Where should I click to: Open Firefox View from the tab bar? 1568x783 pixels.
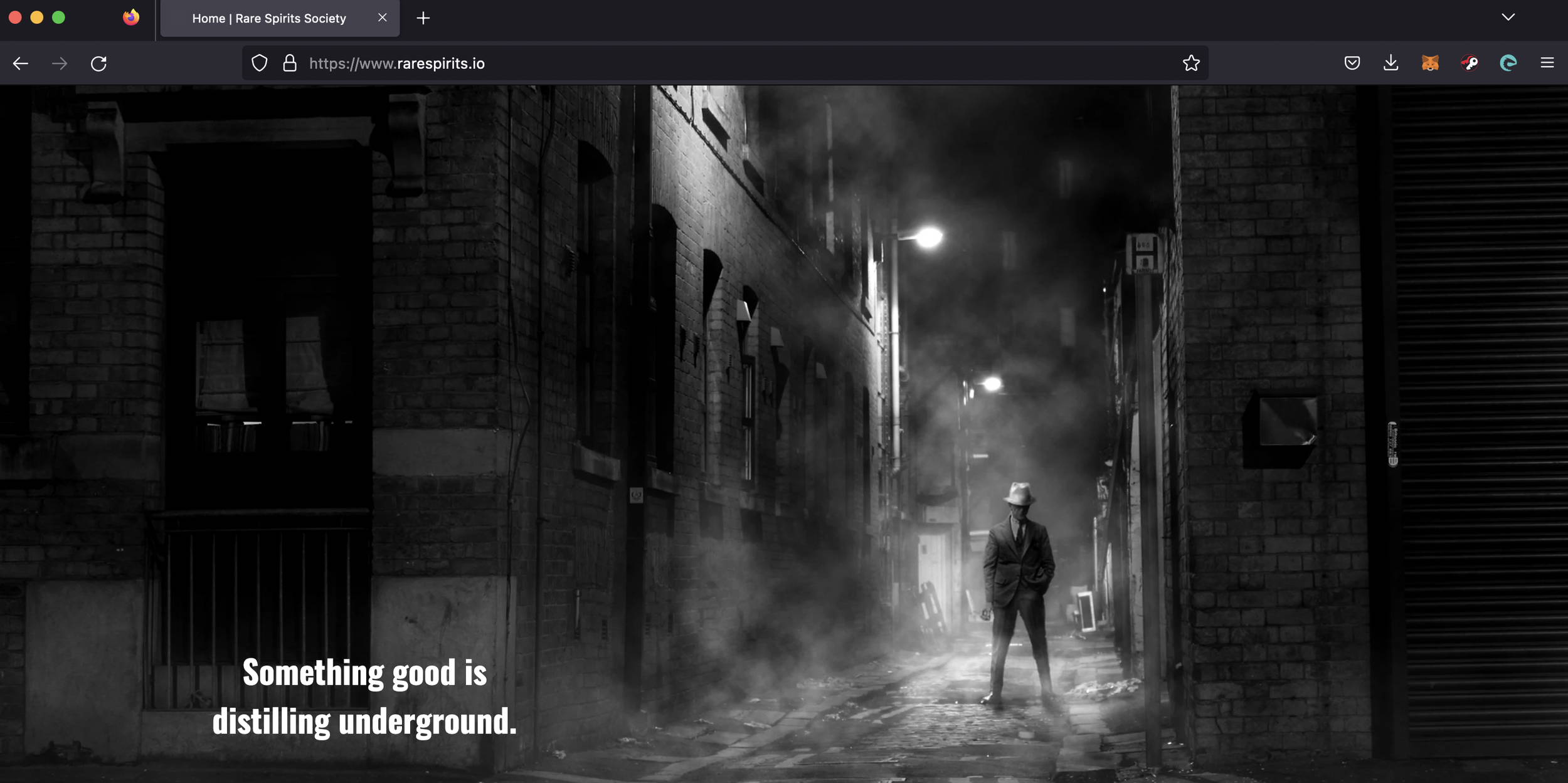click(x=130, y=18)
